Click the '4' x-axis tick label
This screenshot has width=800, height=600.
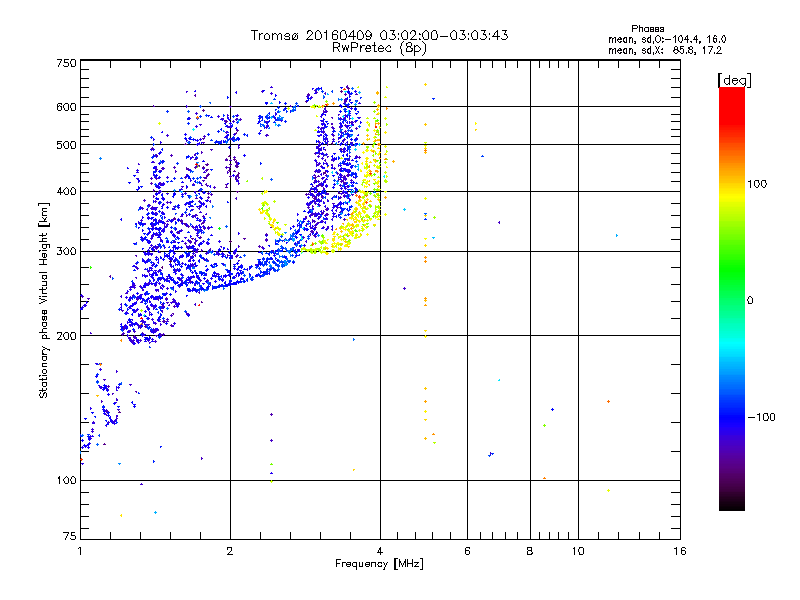380,551
